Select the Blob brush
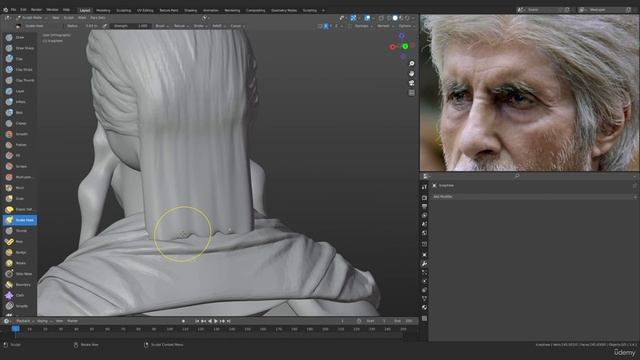 (x=19, y=112)
